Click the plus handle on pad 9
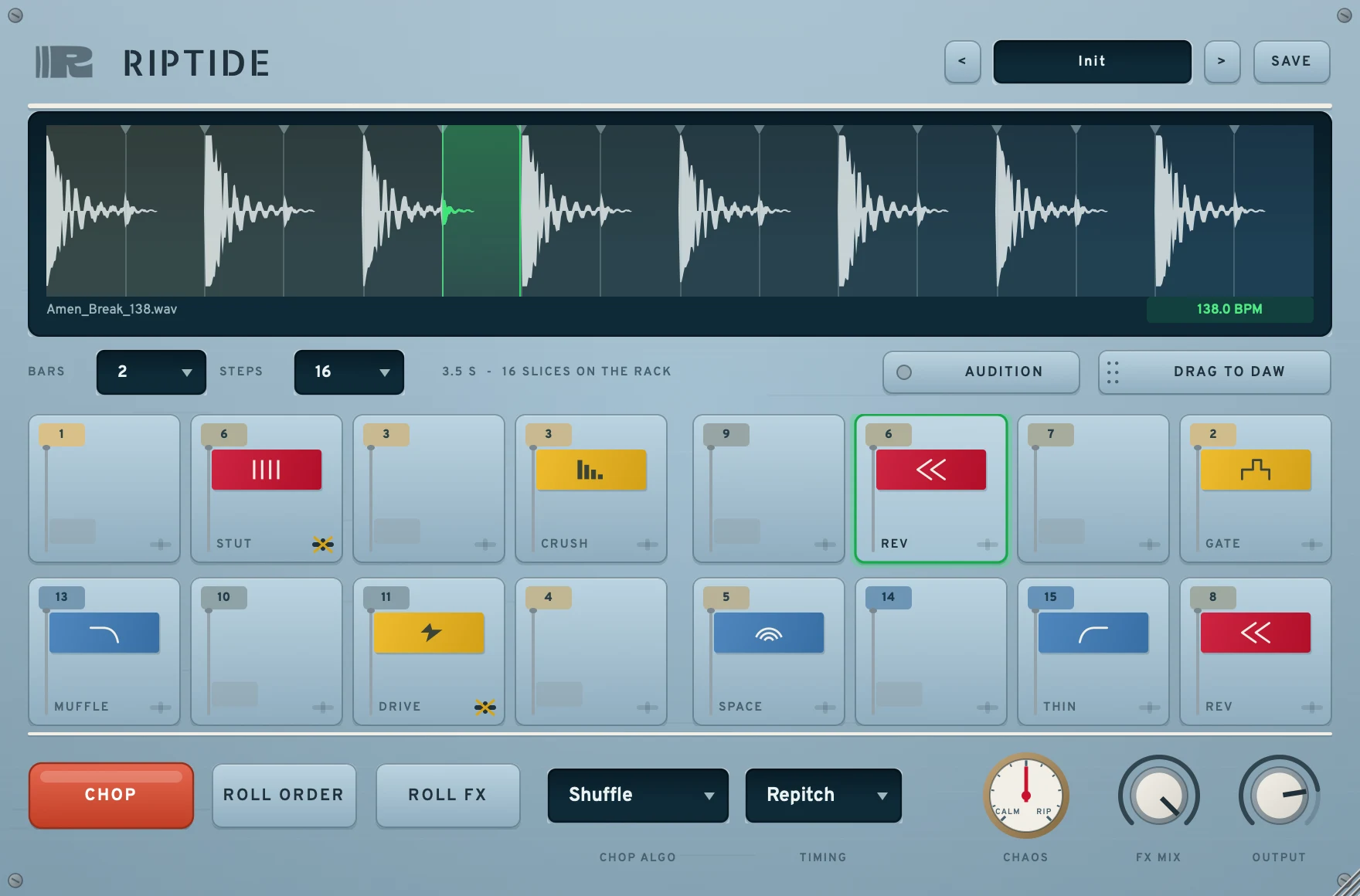Screen dimensions: 1360x896 pos(825,544)
